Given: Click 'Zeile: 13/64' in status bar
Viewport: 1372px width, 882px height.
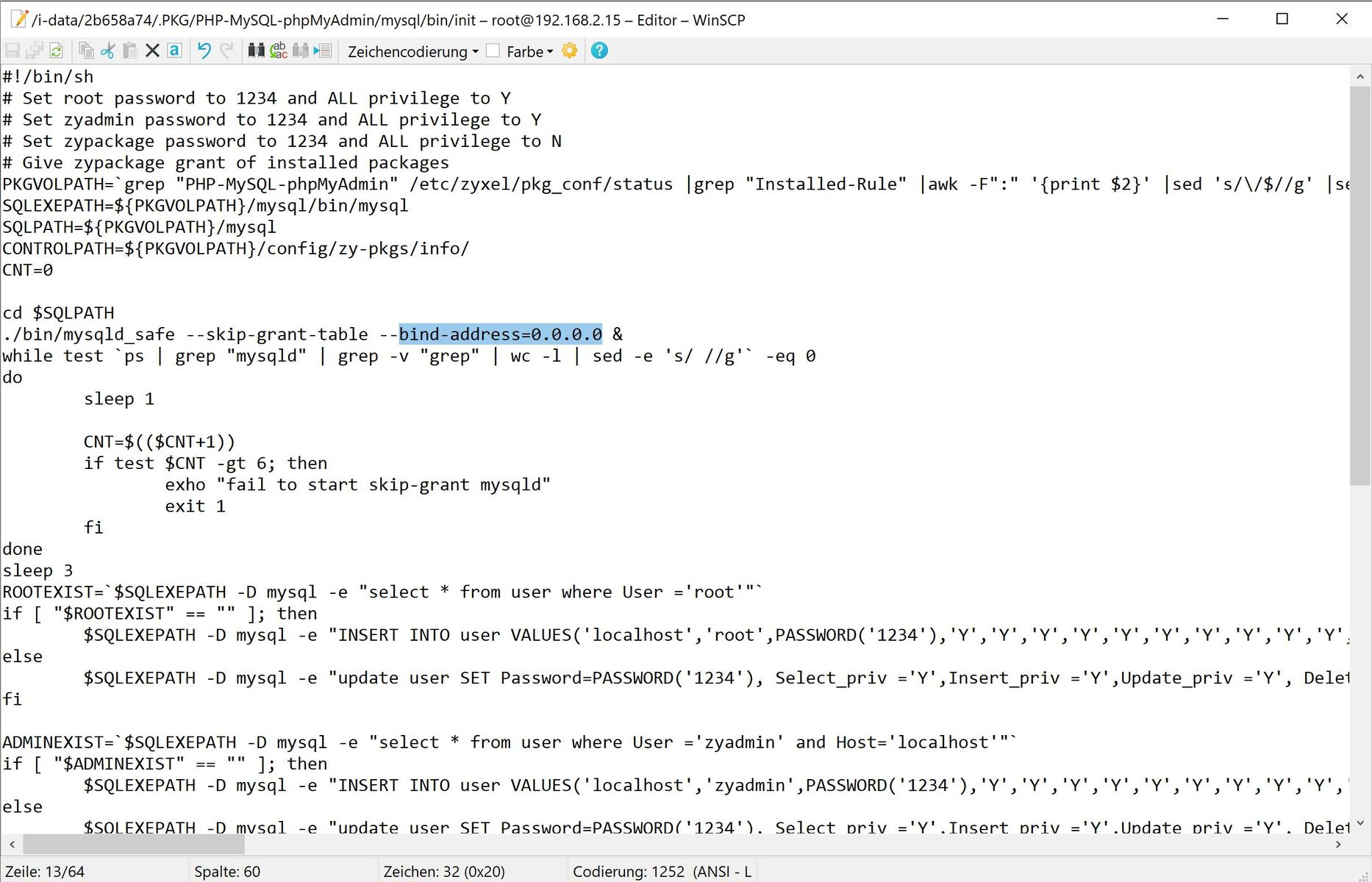Looking at the screenshot, I should point(45,872).
